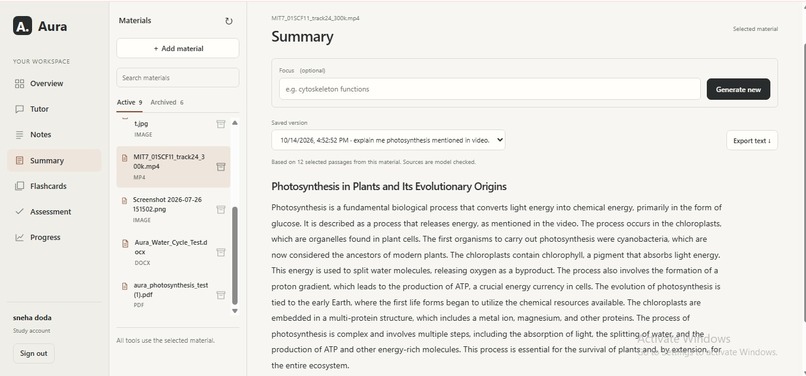Image resolution: width=806 pixels, height=376 pixels.
Task: Click the Progress chart icon
Action: click(20, 238)
